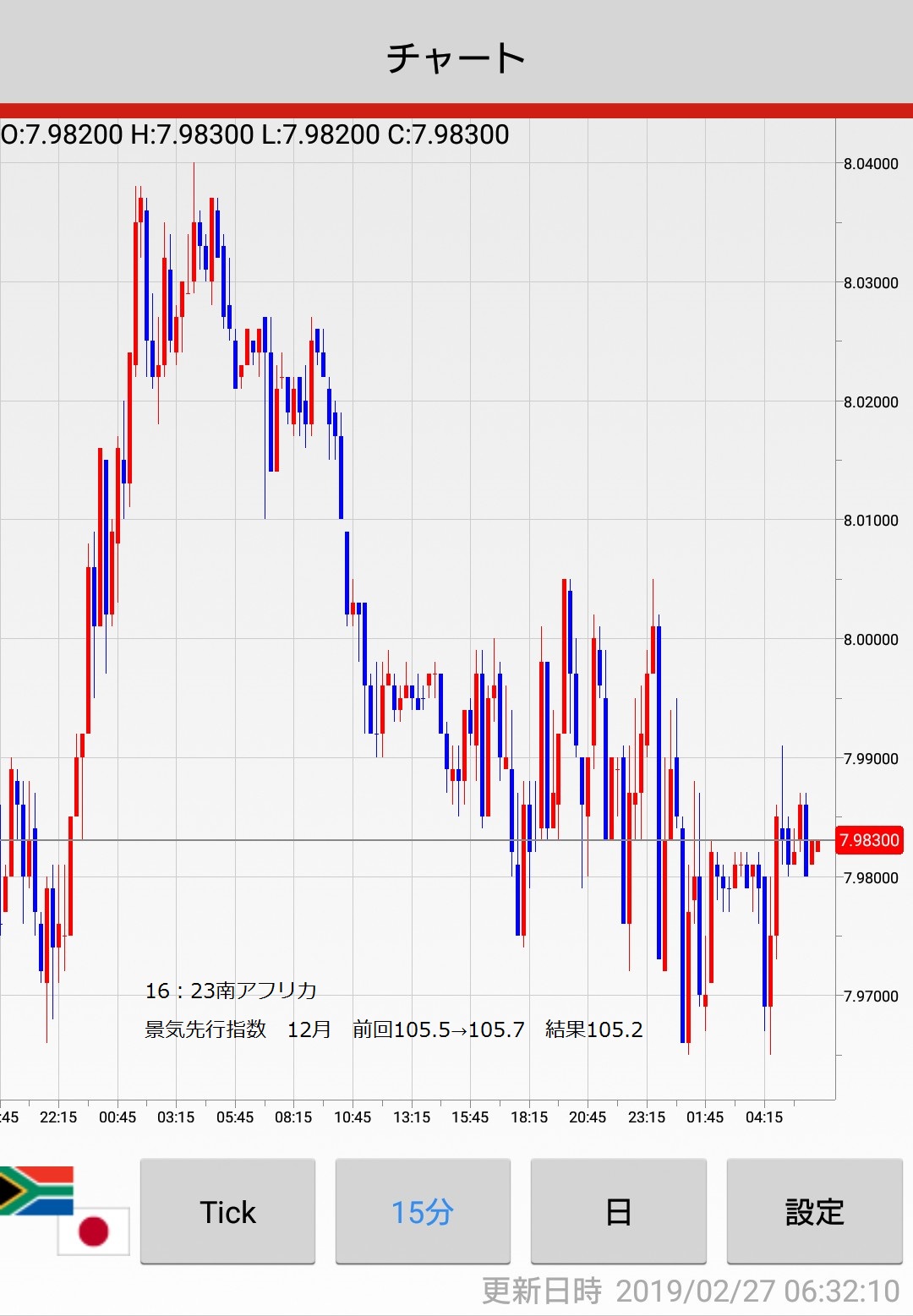
Task: Tap the red 7.98300 current price tag
Action: (x=868, y=840)
